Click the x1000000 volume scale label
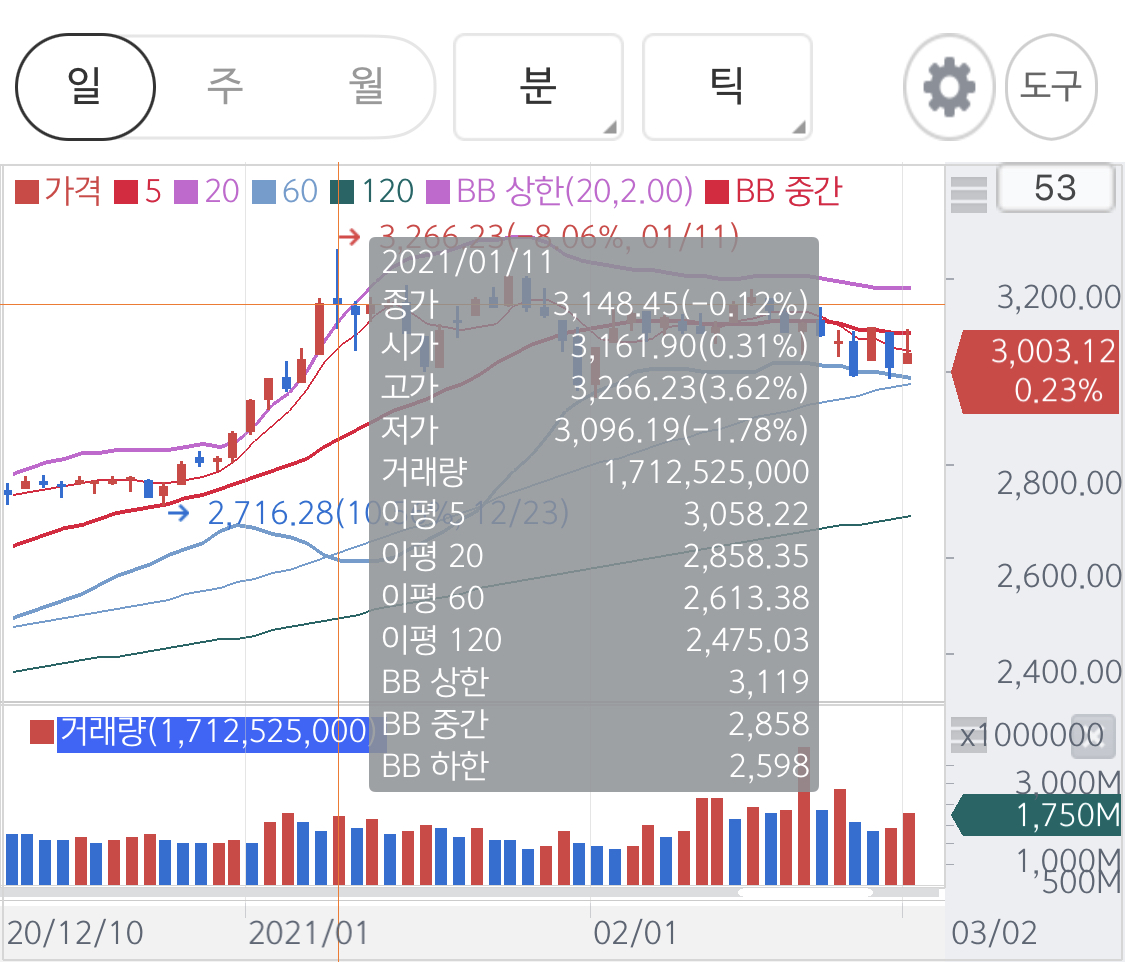 1032,736
